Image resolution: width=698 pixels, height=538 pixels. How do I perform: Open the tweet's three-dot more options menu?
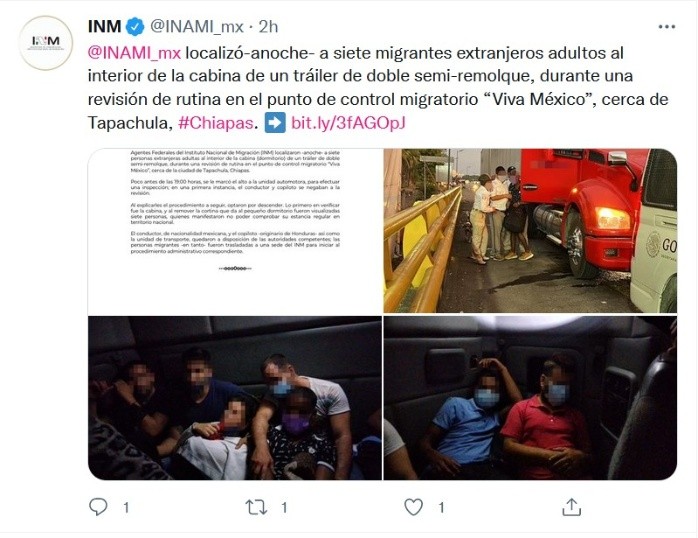[666, 27]
